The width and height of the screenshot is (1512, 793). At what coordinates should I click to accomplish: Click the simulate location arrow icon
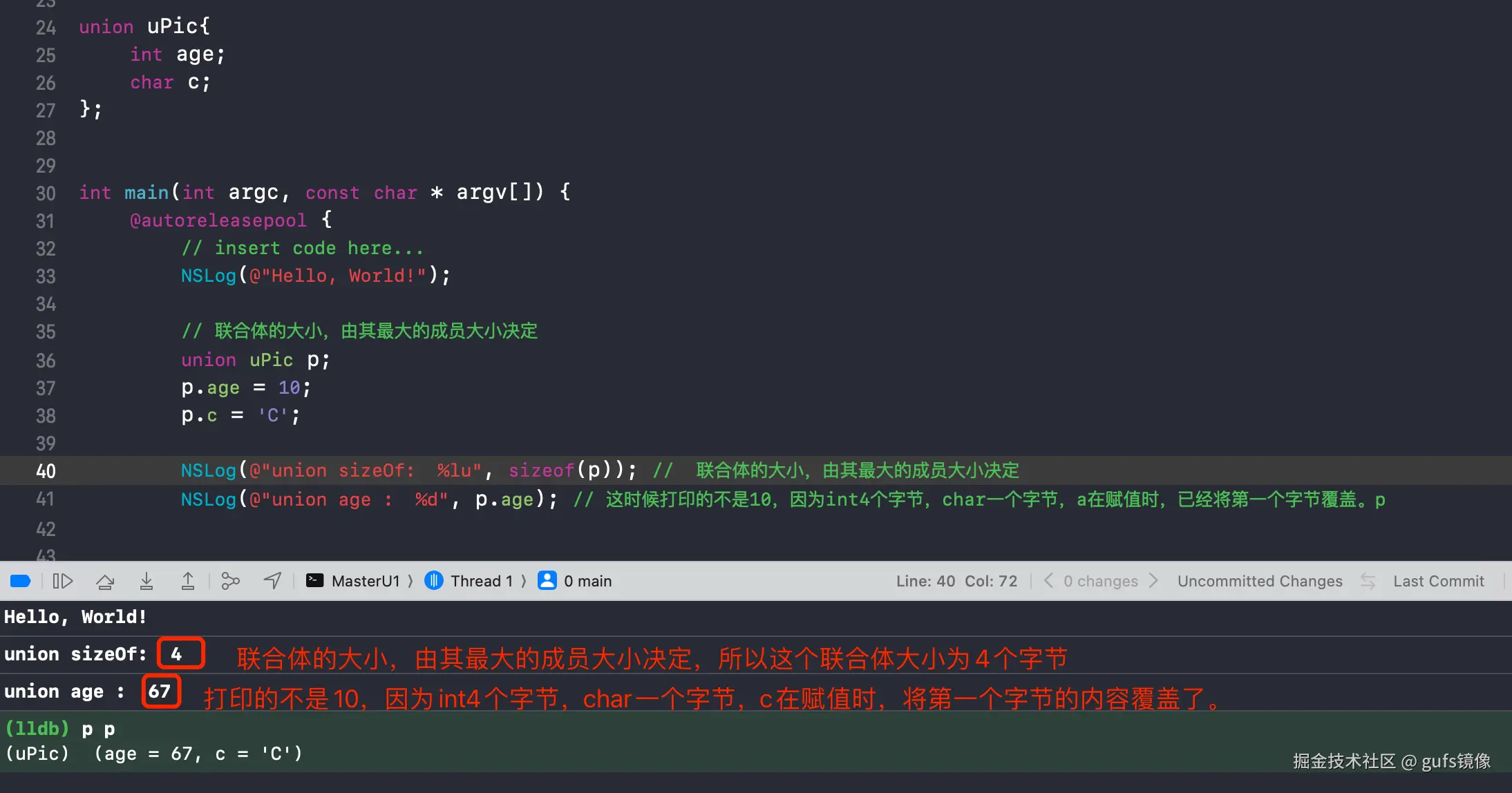[272, 581]
